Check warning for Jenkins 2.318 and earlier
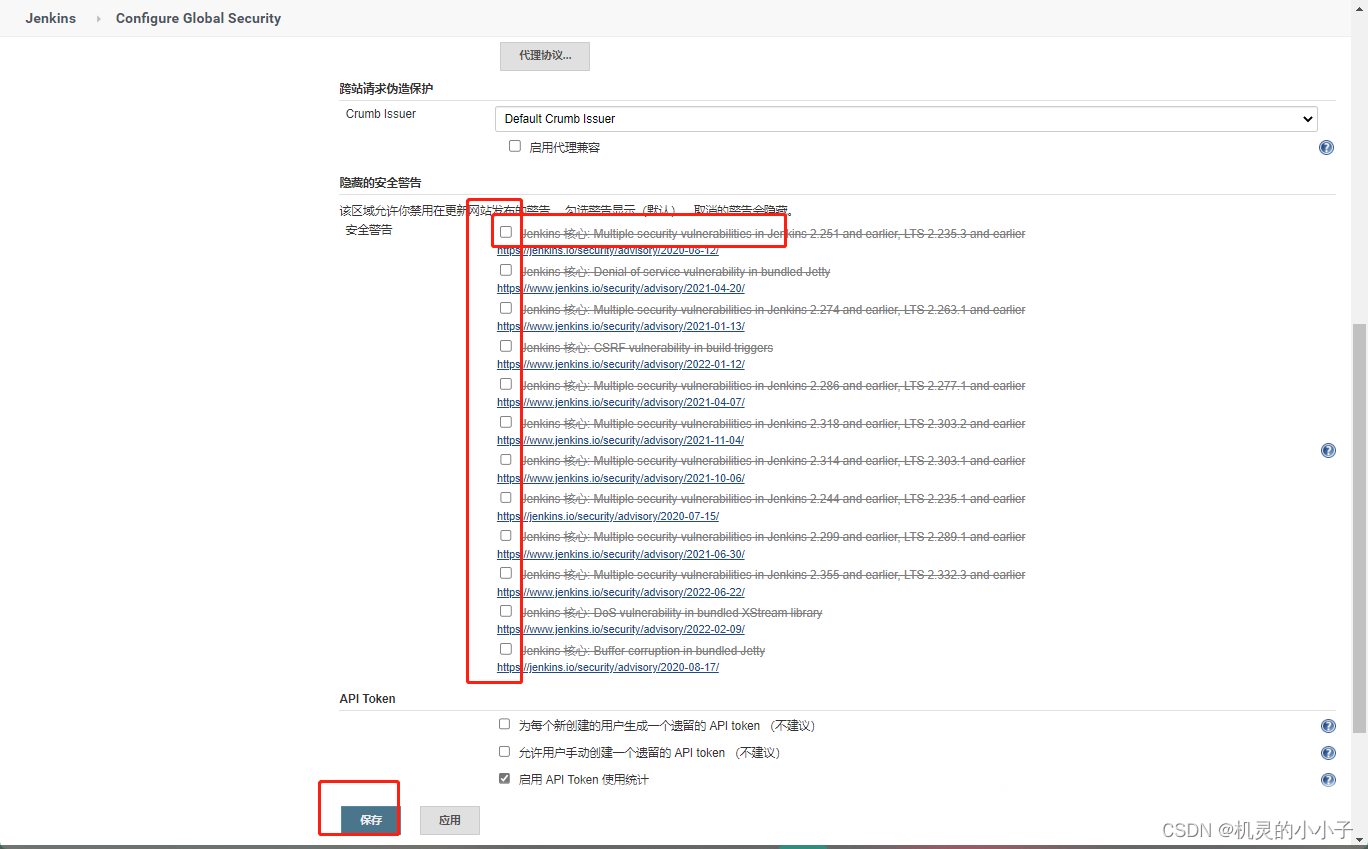The image size is (1368, 849). (506, 422)
